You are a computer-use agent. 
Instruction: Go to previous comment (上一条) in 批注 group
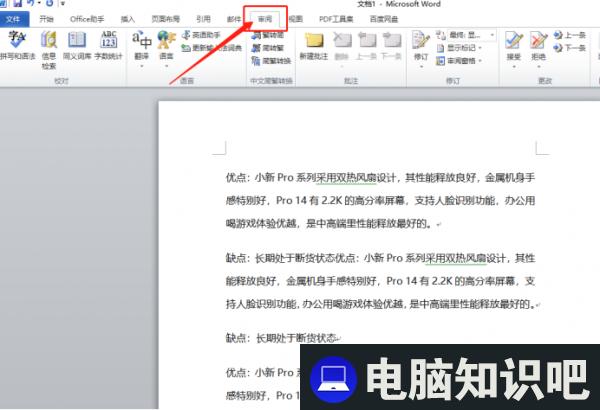[366, 46]
